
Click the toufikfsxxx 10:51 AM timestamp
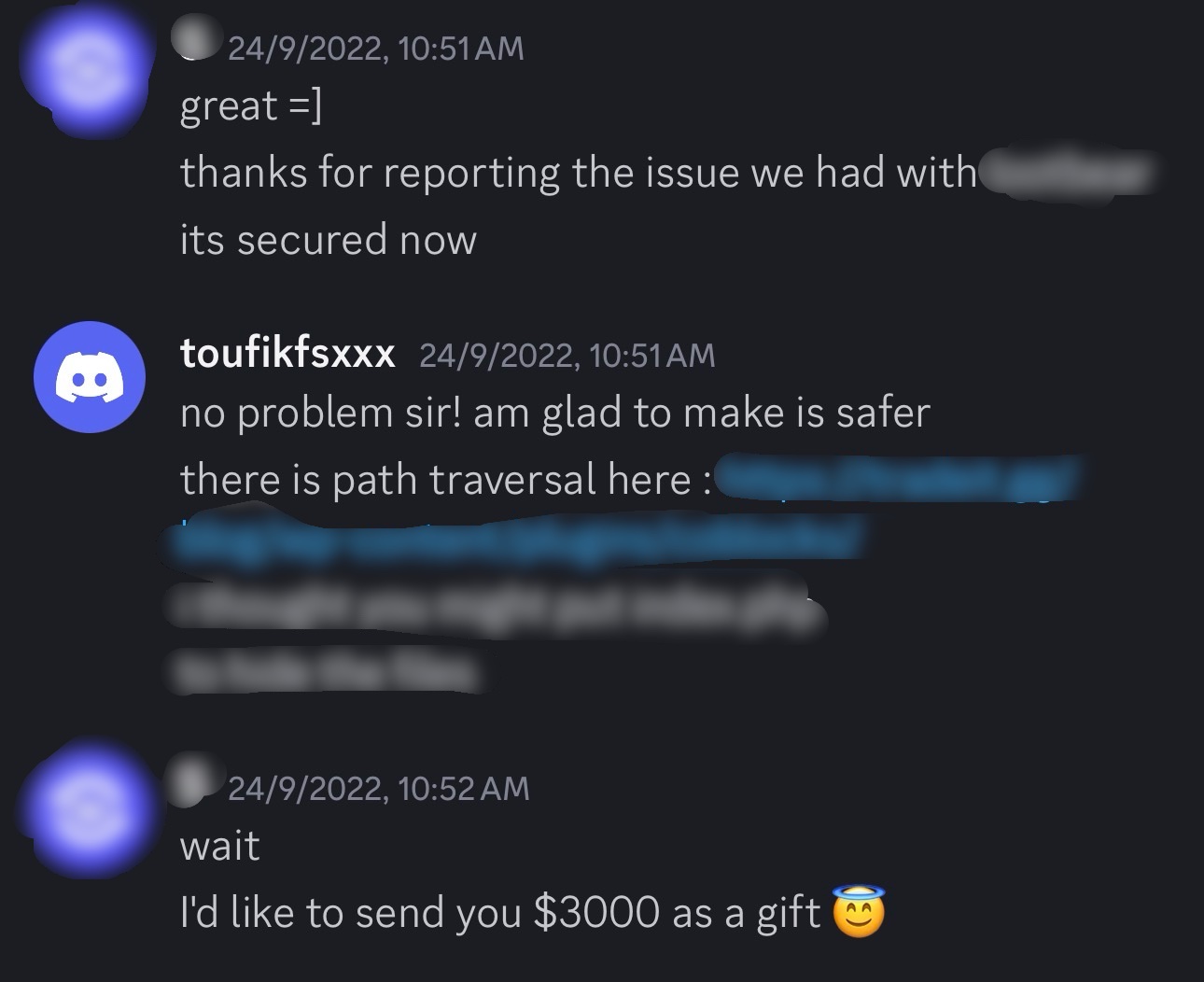pyautogui.click(x=567, y=355)
